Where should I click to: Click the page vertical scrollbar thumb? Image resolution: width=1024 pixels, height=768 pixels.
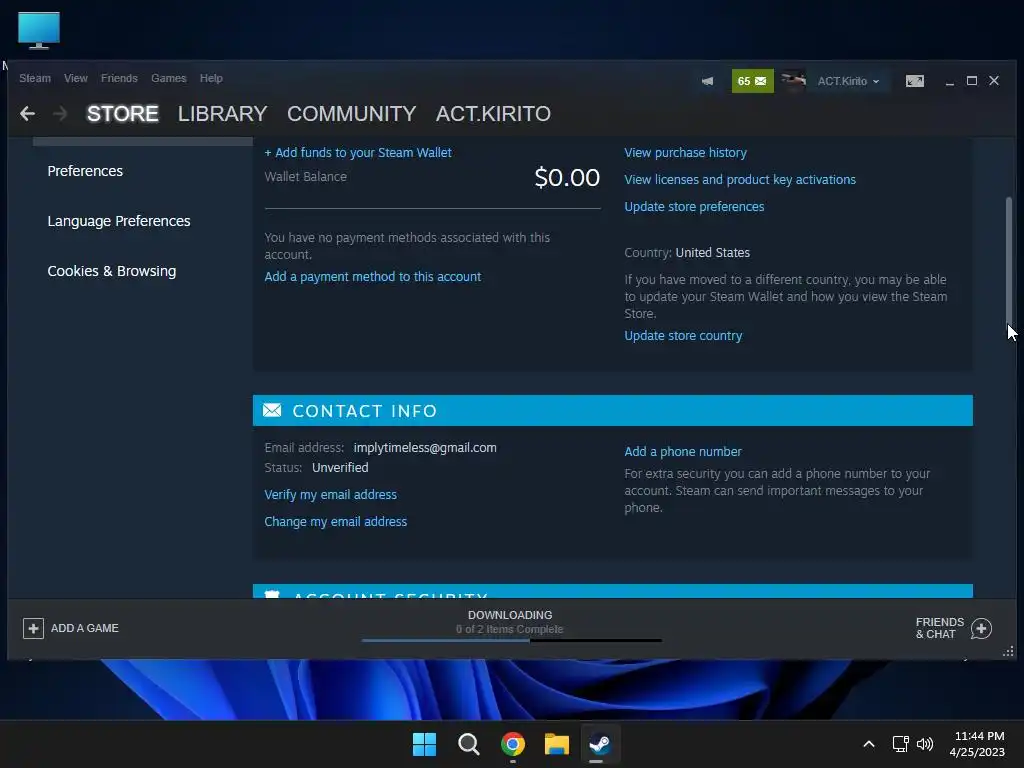[x=1008, y=260]
